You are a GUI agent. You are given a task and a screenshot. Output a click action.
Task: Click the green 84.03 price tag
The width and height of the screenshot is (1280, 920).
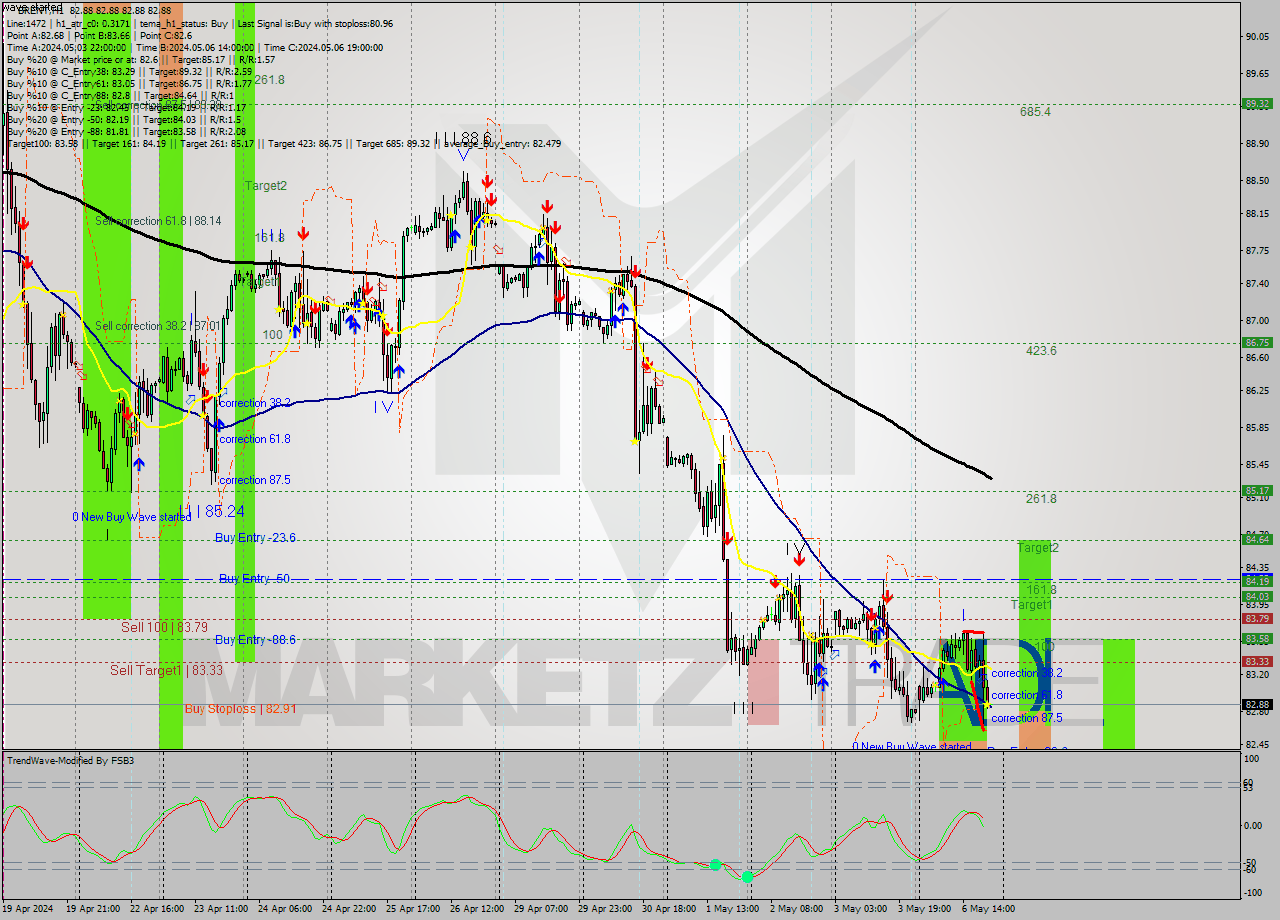pos(1257,597)
